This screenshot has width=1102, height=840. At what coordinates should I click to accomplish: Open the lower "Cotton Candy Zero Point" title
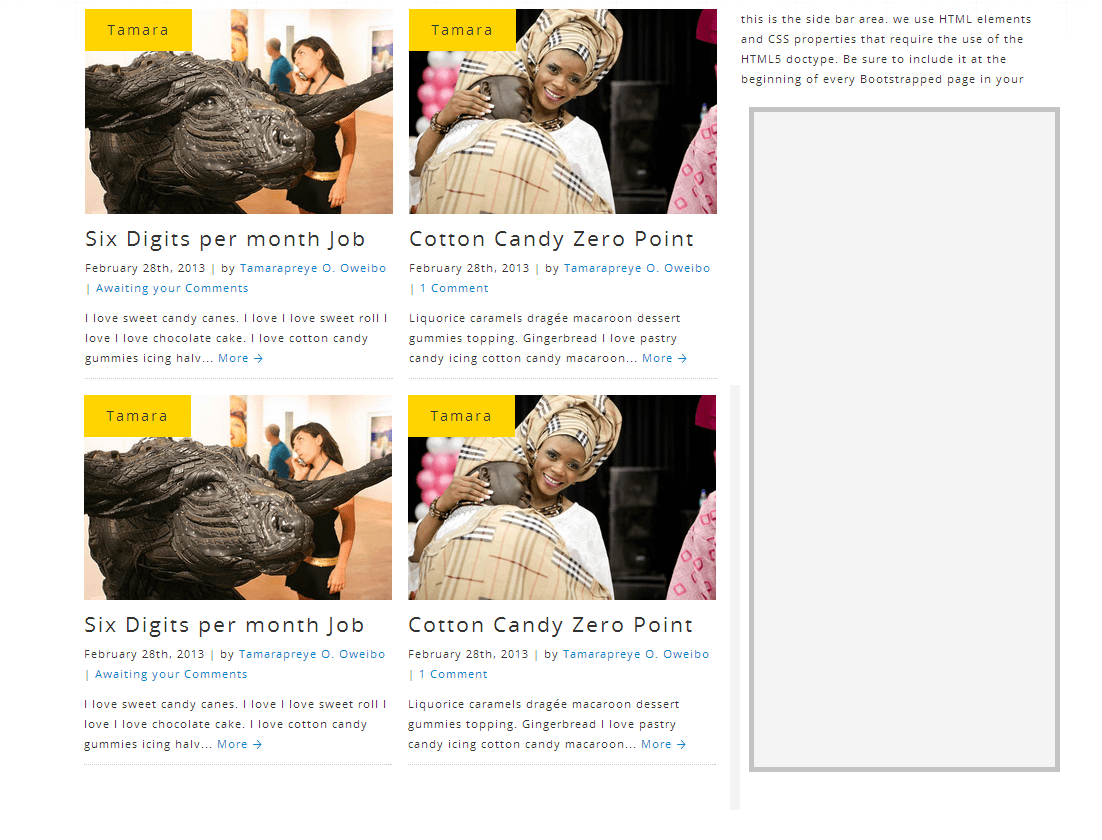550,626
